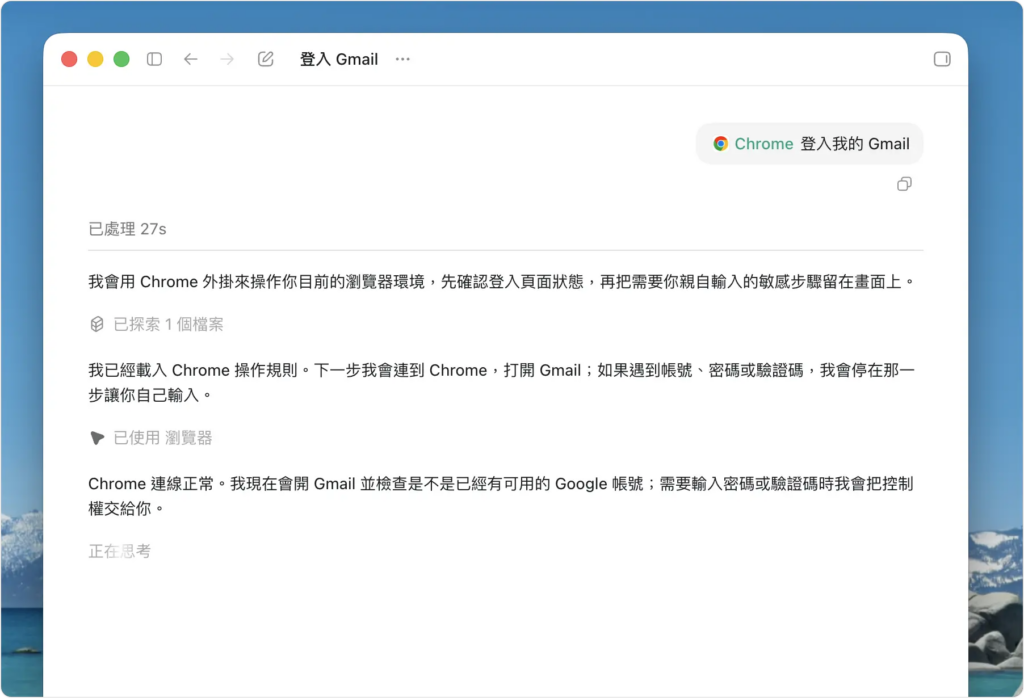Close the window with red button

[x=69, y=59]
